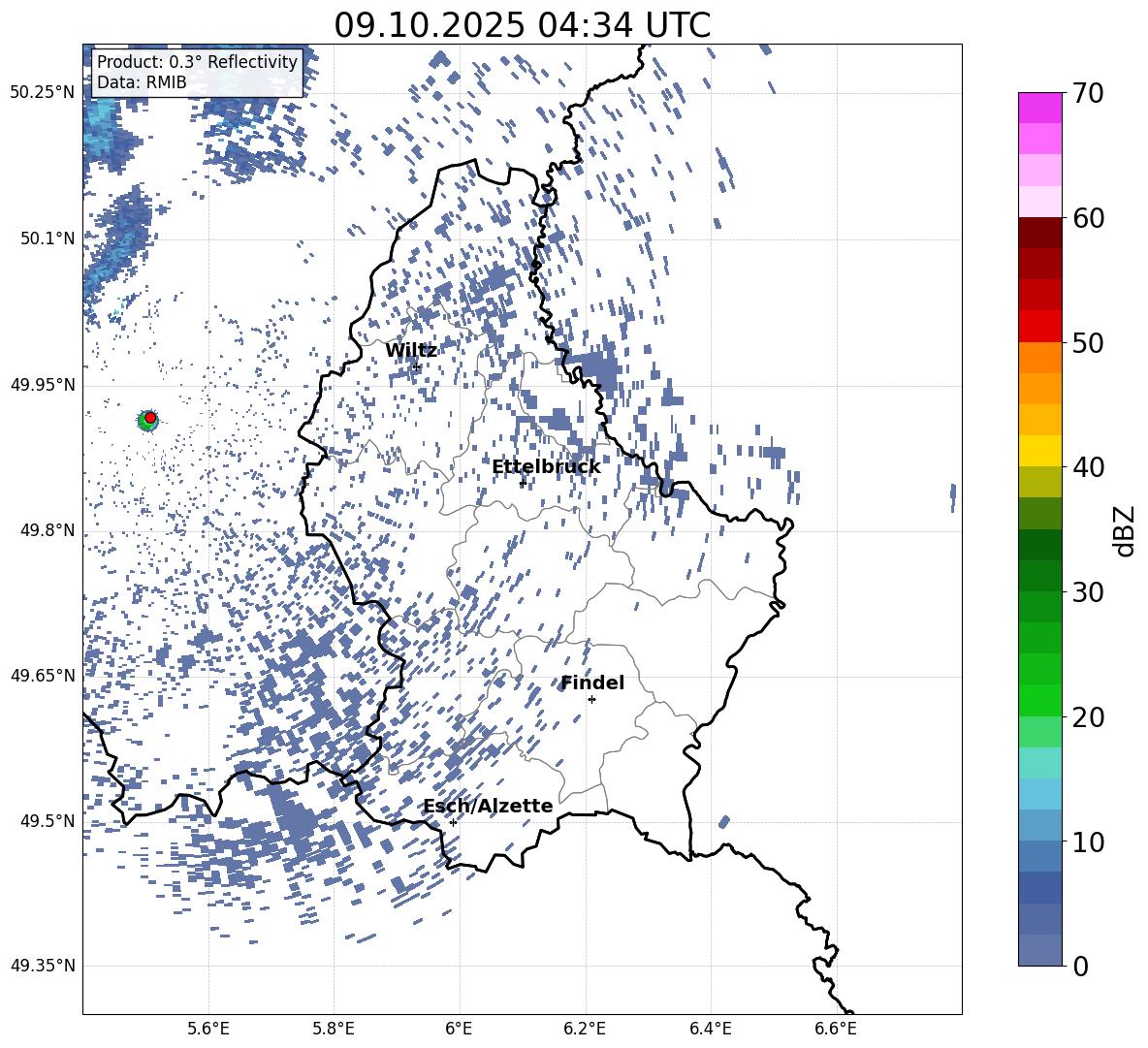Viewport: 1148px width, 1048px height.
Task: Click the longitude label 5.8°E
Action: pos(334,1029)
